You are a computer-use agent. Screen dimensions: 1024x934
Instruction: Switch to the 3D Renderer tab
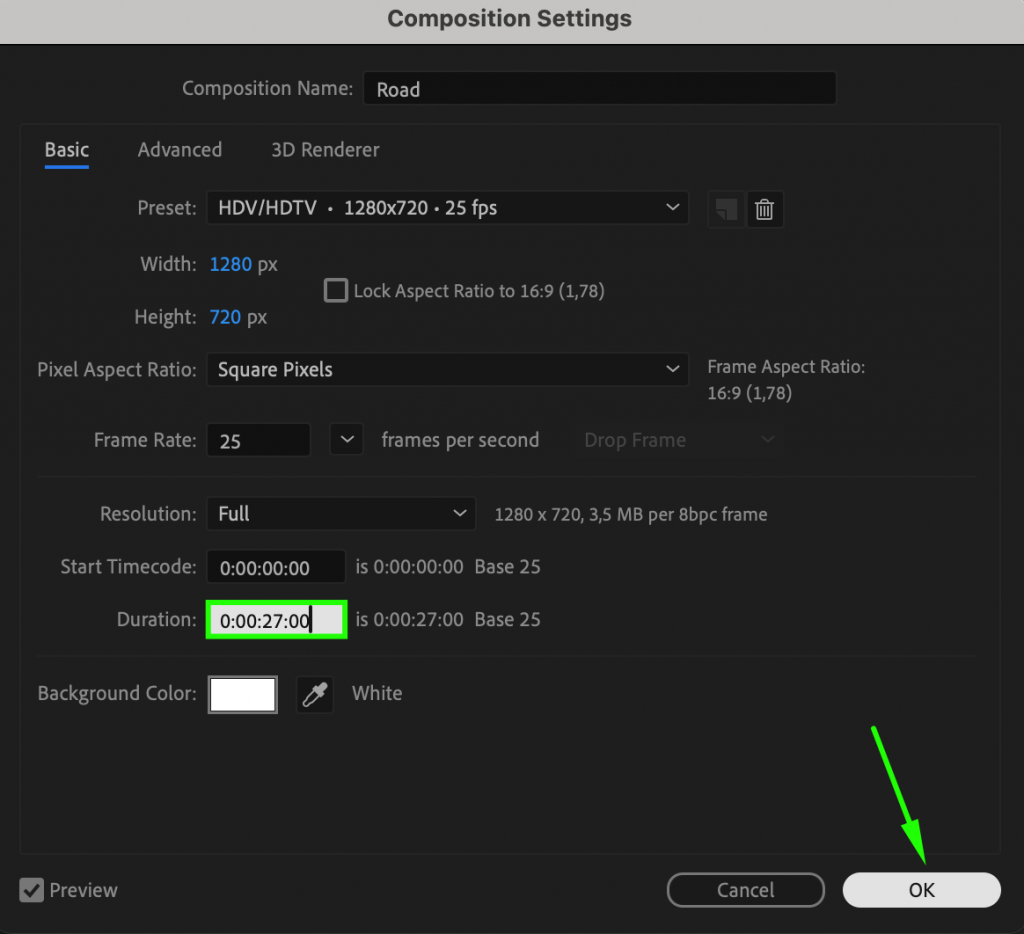325,150
